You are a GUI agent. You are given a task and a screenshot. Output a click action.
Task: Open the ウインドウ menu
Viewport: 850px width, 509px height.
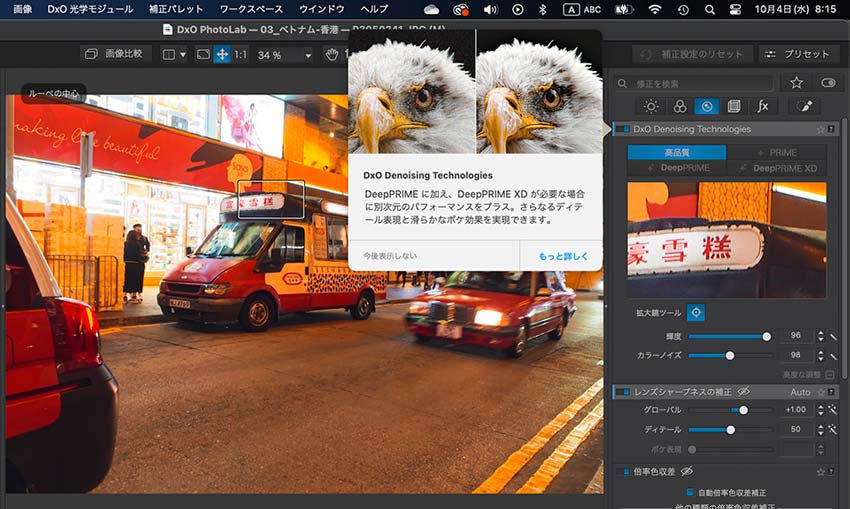point(321,9)
